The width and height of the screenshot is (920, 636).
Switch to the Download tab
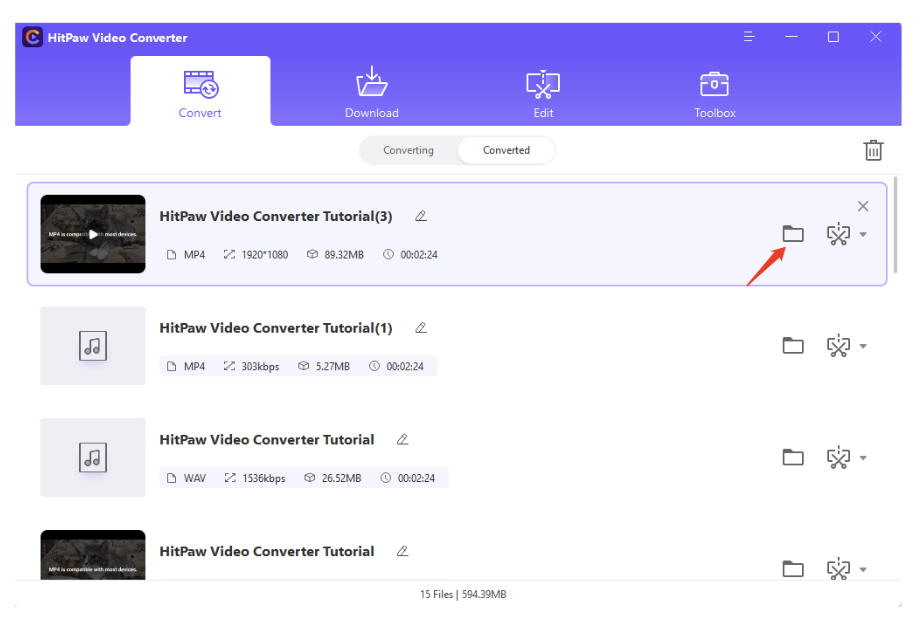(x=371, y=92)
